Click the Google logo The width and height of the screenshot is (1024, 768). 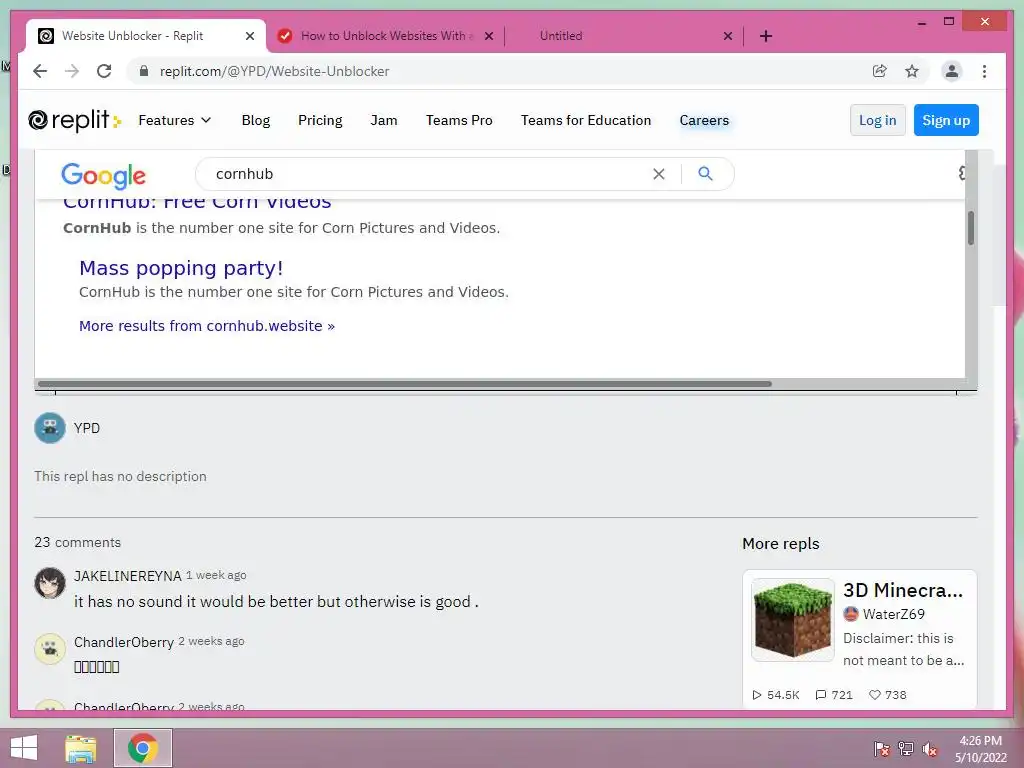coord(103,175)
